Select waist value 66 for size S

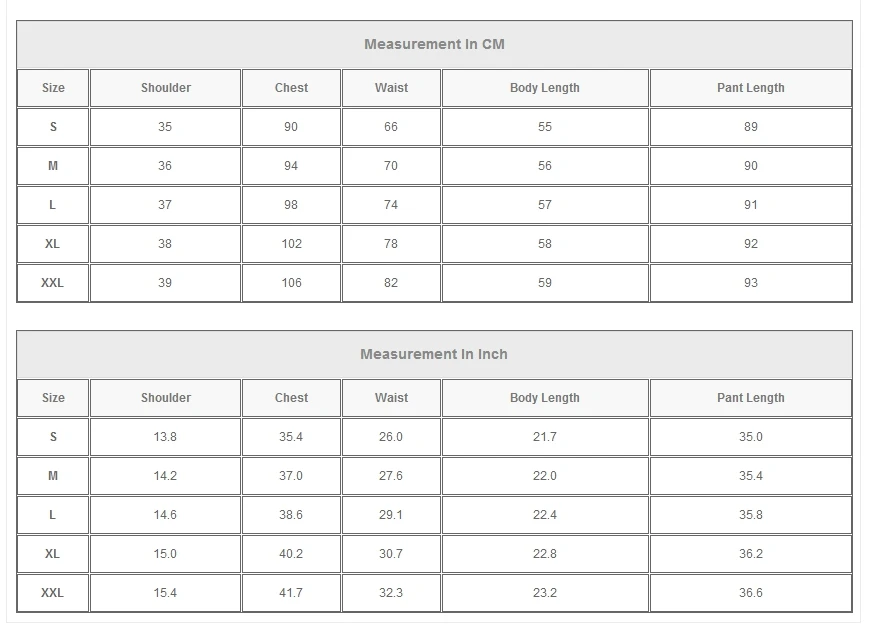pos(391,127)
